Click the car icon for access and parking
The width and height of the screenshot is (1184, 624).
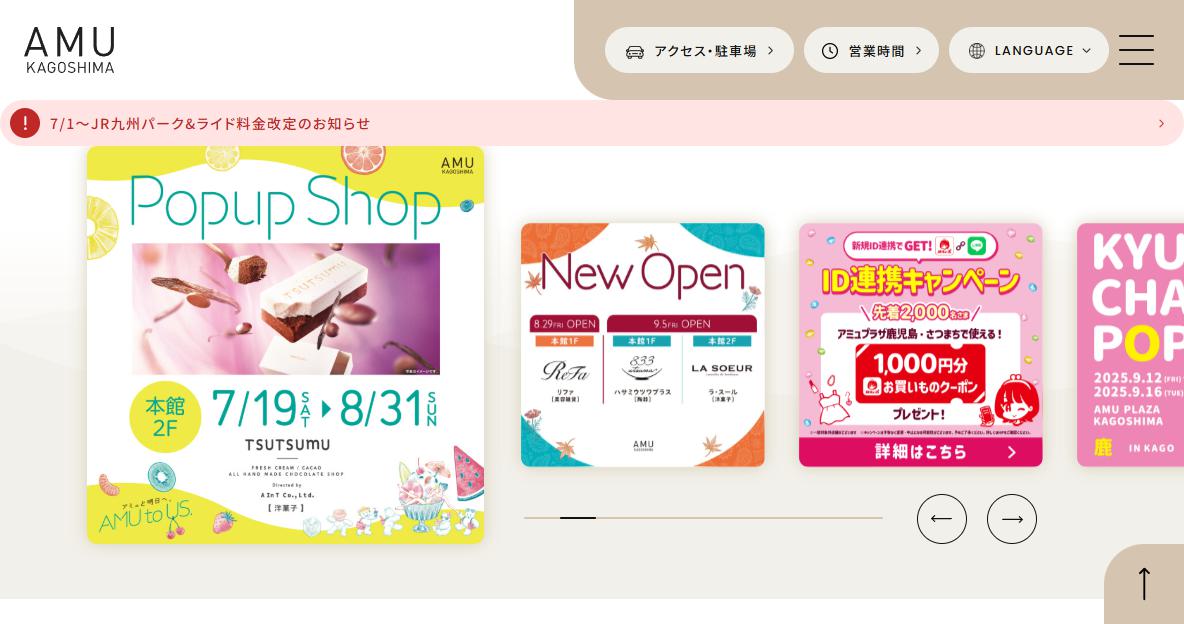[634, 51]
